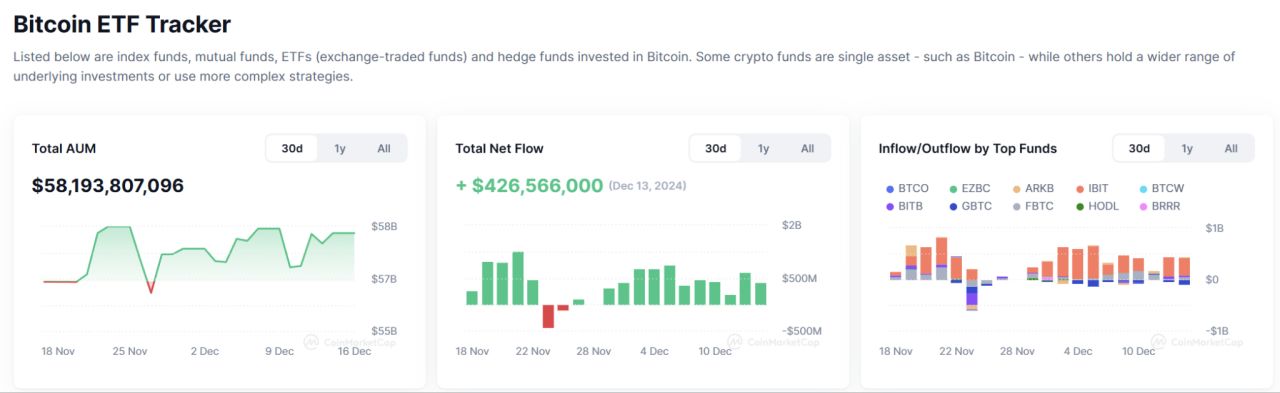The height and width of the screenshot is (393, 1280).
Task: Hide BITB series via legend
Action: click(904, 207)
